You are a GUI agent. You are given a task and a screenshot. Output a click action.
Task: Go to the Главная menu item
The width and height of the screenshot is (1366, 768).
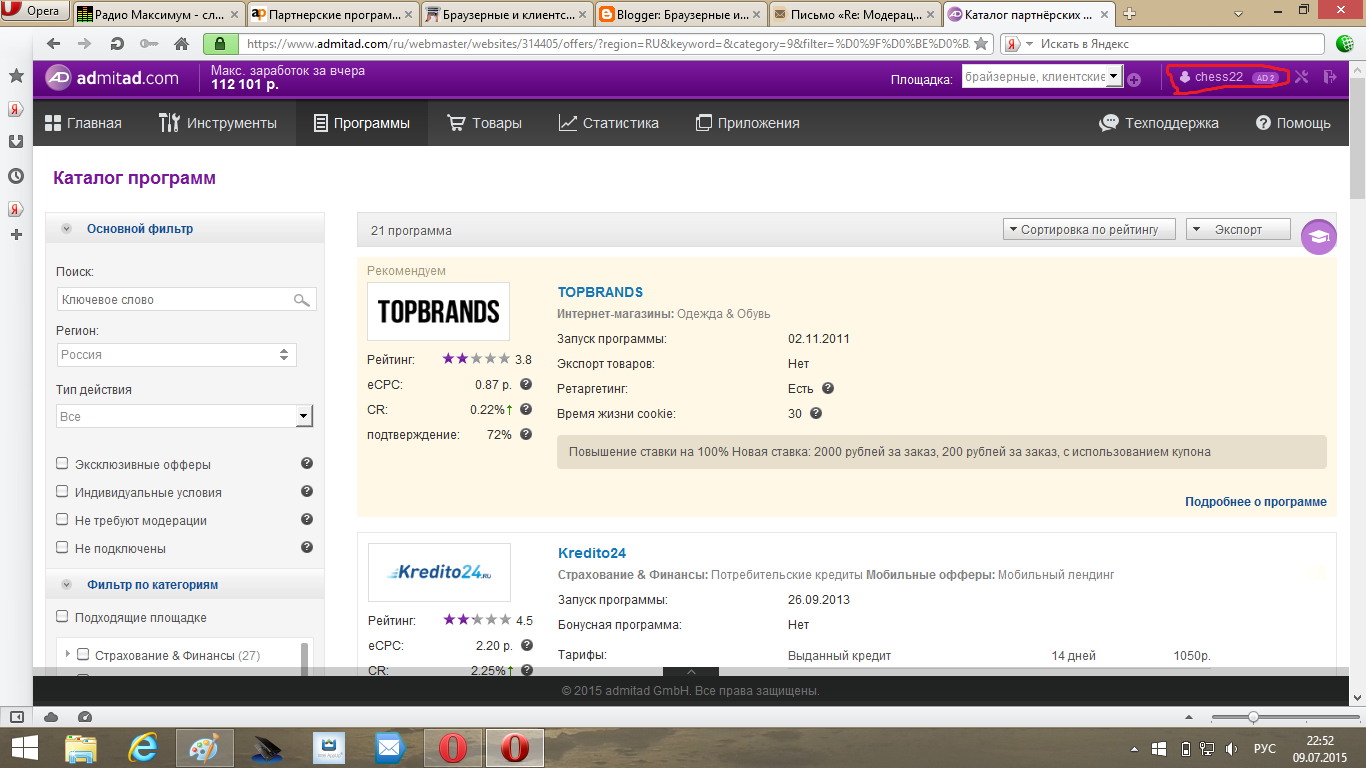coord(83,123)
